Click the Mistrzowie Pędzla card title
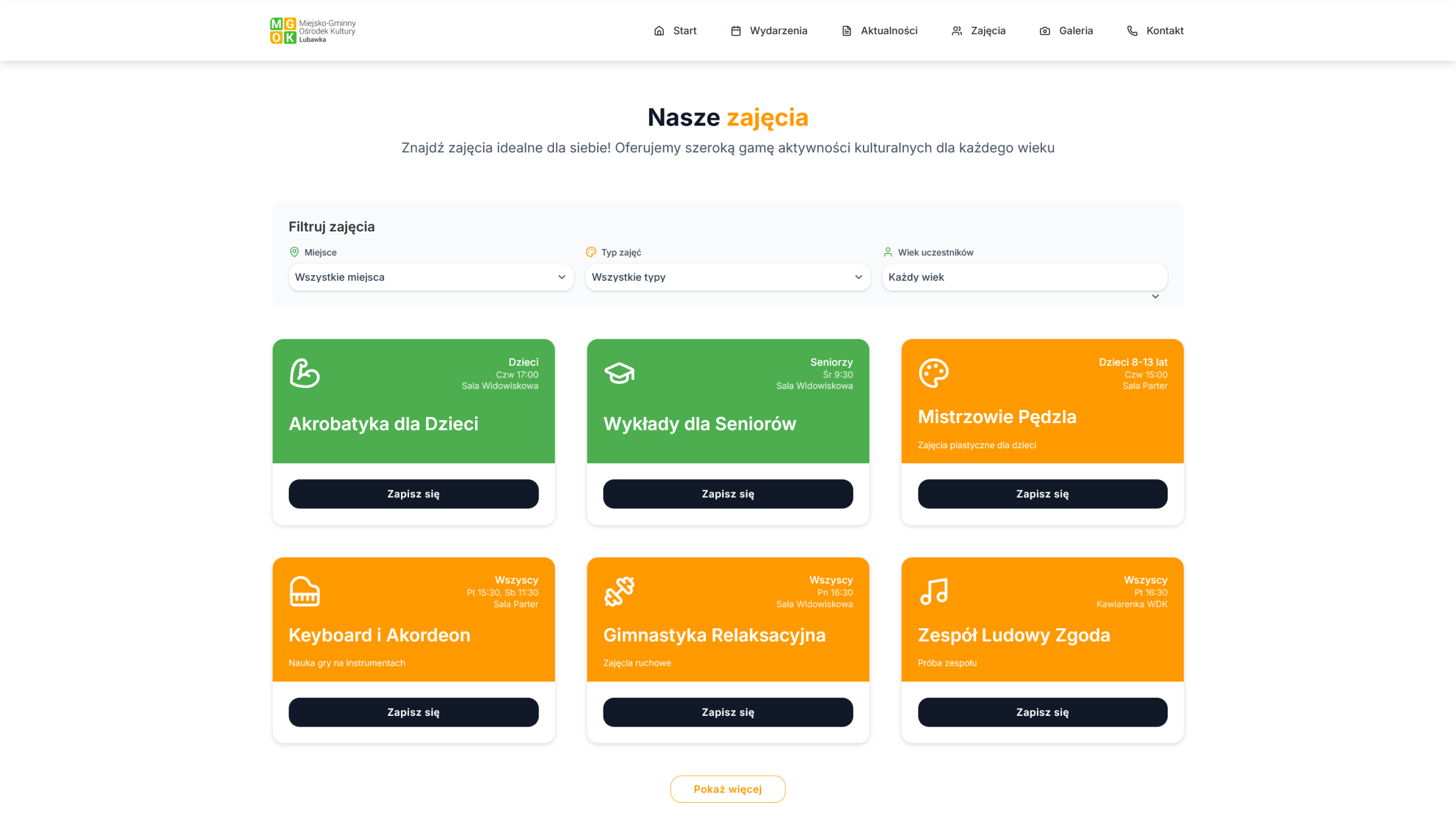1456x825 pixels. tap(996, 417)
